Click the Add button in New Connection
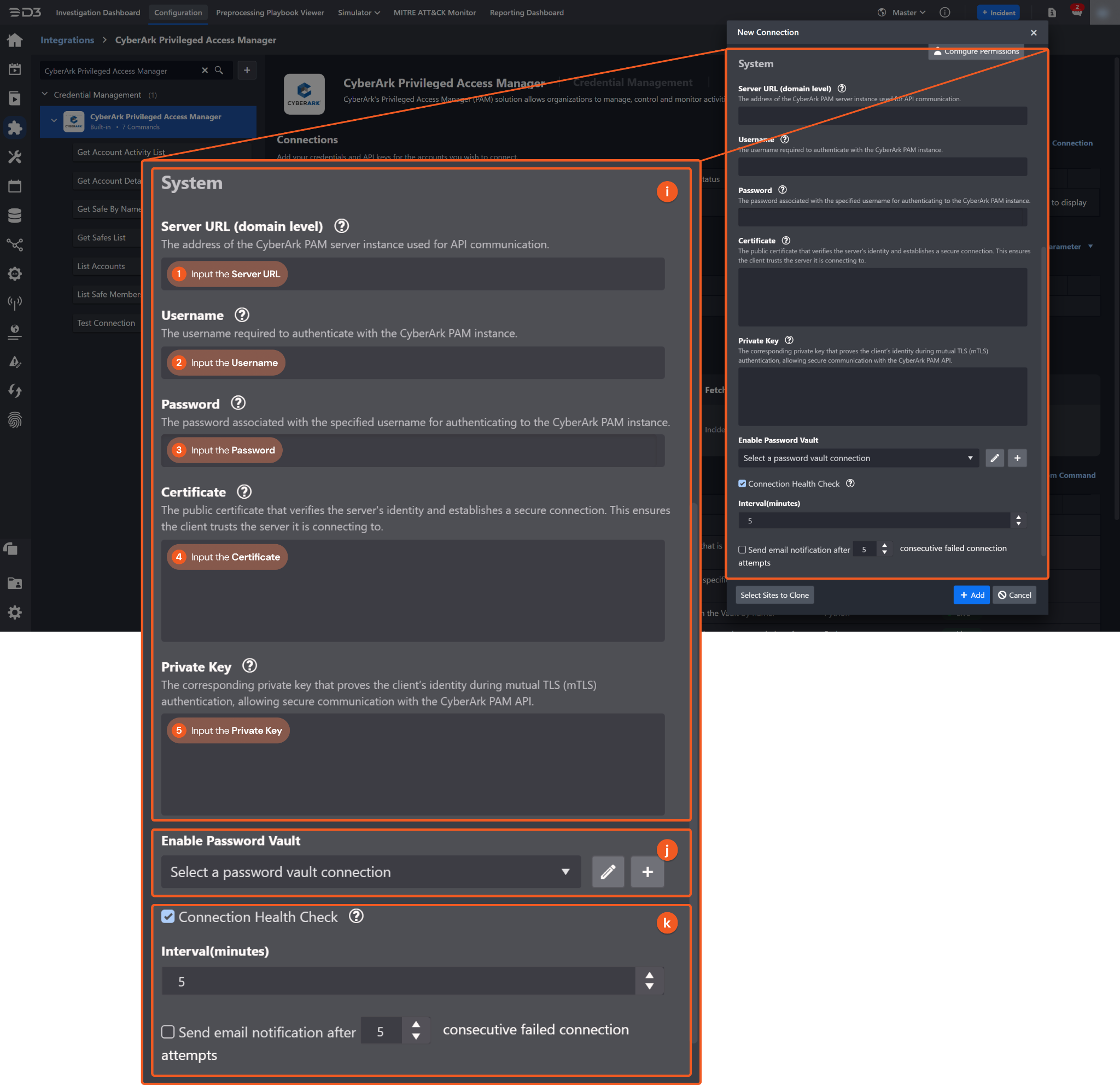 (x=971, y=595)
